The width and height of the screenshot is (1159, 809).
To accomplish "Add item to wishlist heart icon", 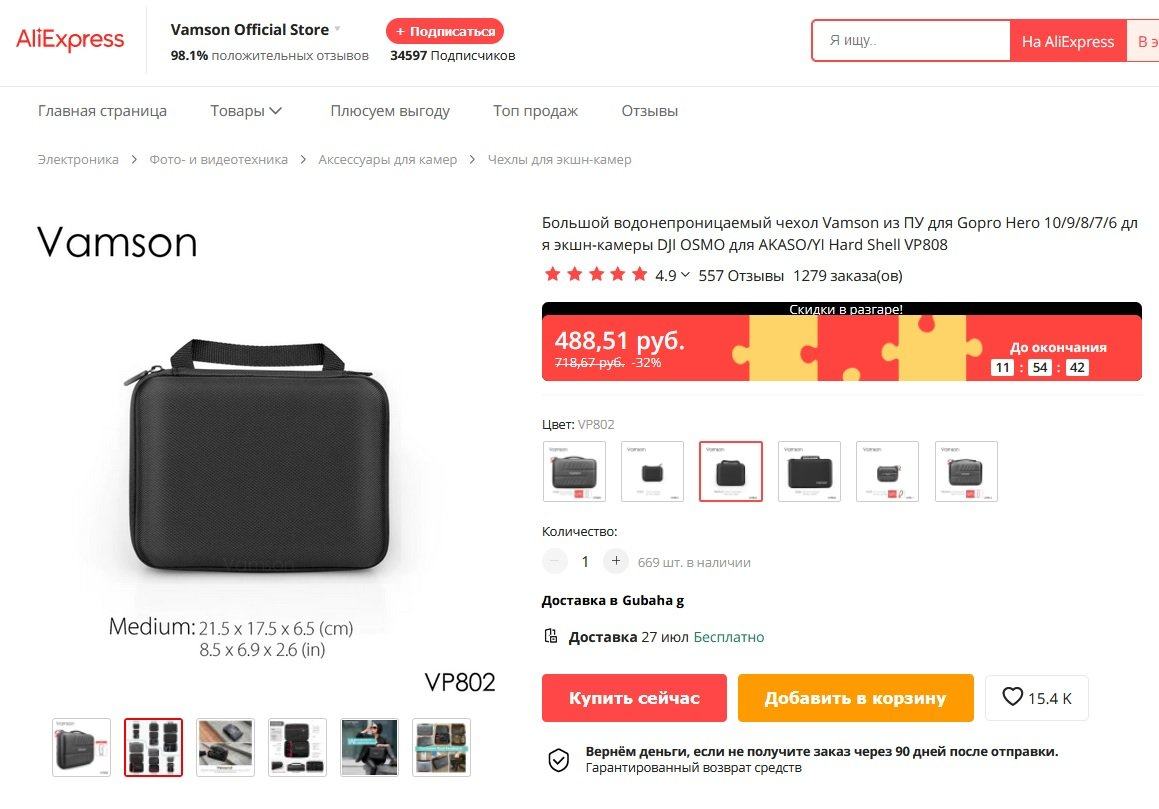I will point(1012,697).
